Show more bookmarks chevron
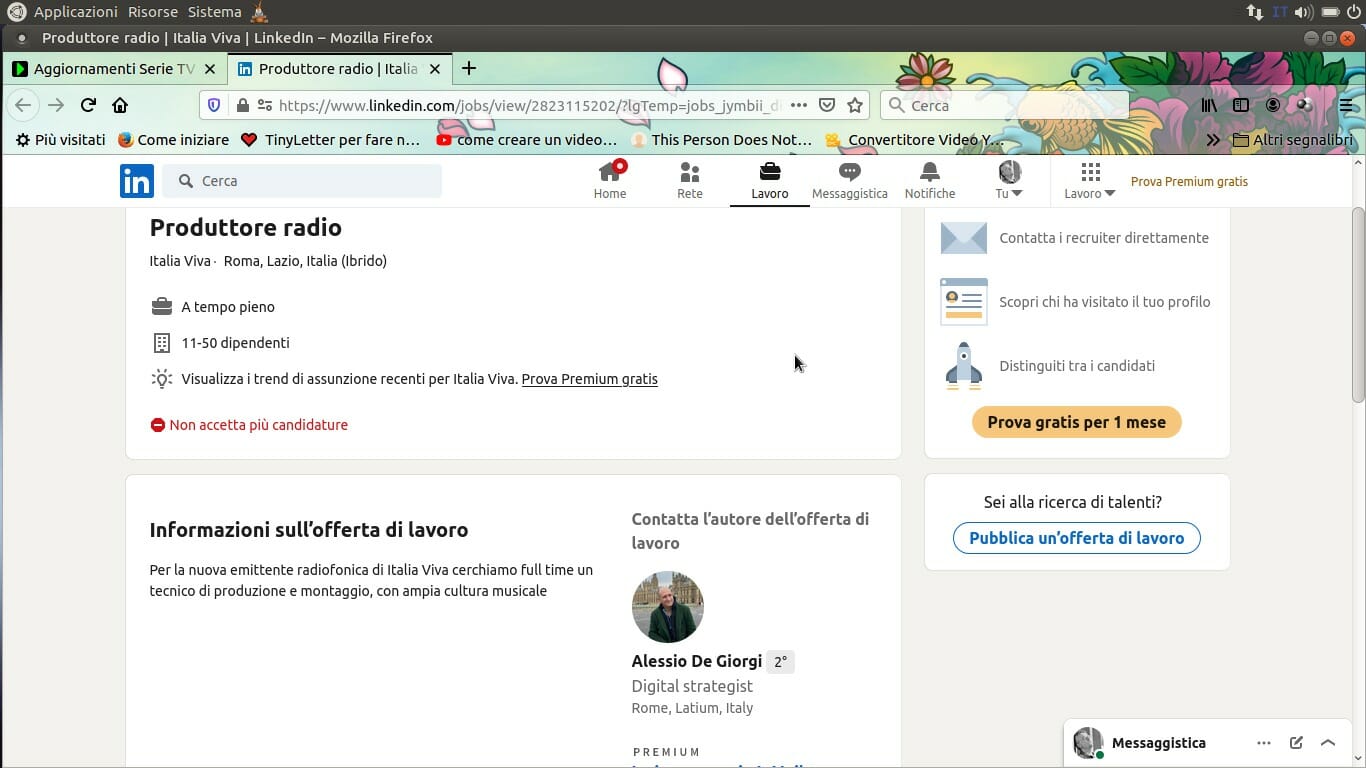 click(x=1213, y=140)
